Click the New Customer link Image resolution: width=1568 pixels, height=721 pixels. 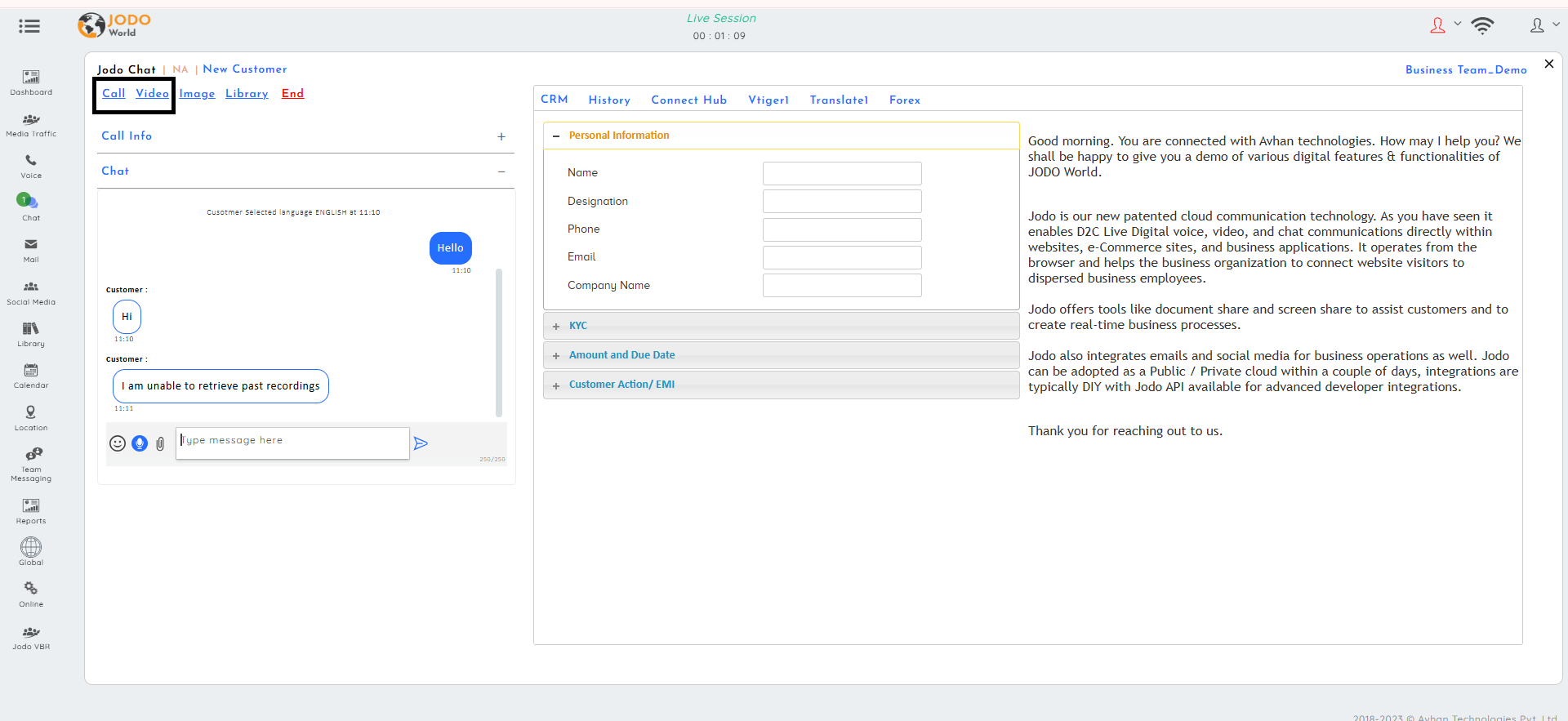pyautogui.click(x=245, y=69)
